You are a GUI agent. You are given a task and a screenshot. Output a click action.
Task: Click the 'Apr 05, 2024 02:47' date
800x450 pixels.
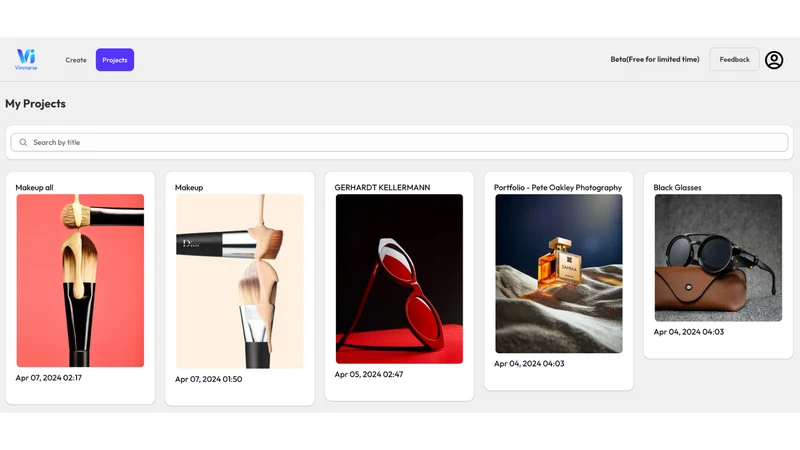368,374
